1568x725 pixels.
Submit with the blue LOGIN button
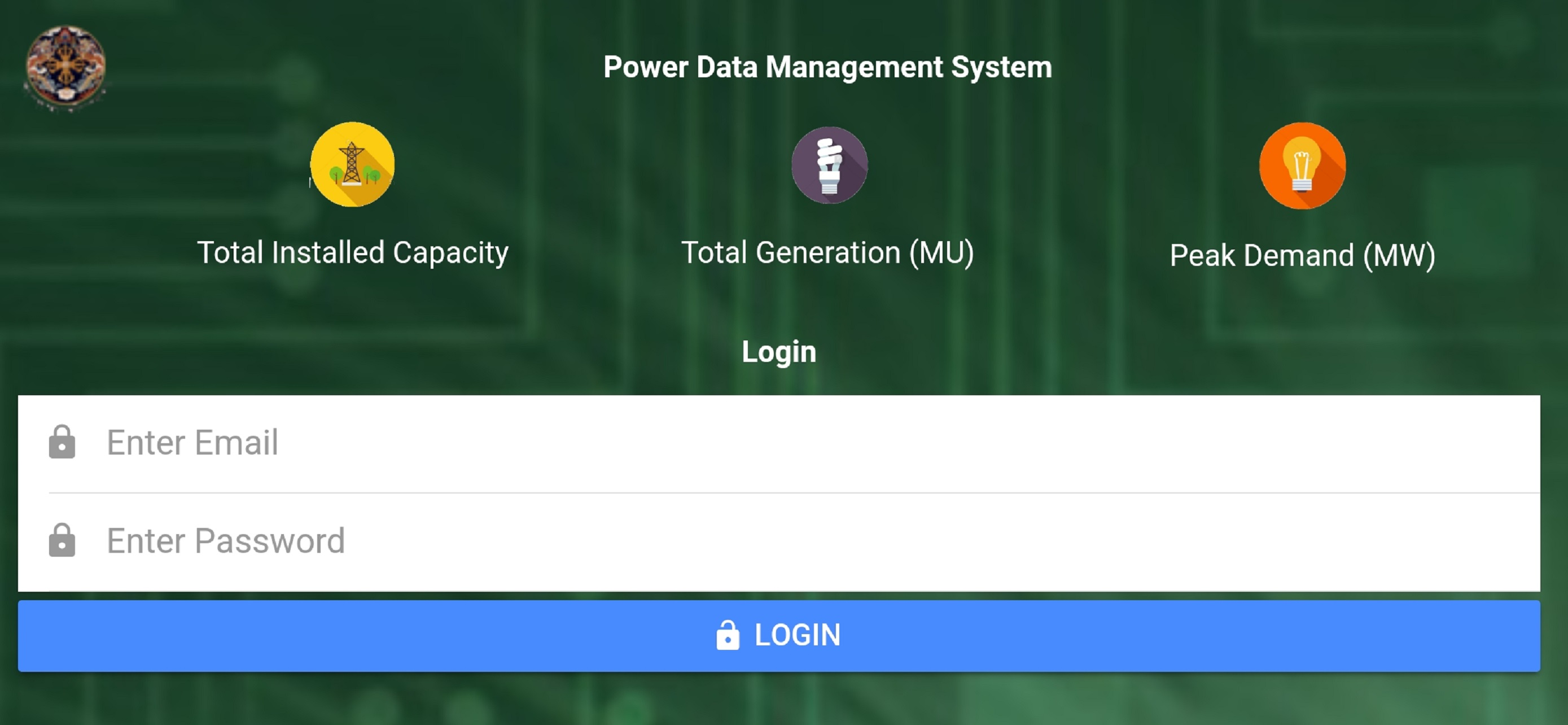click(779, 636)
